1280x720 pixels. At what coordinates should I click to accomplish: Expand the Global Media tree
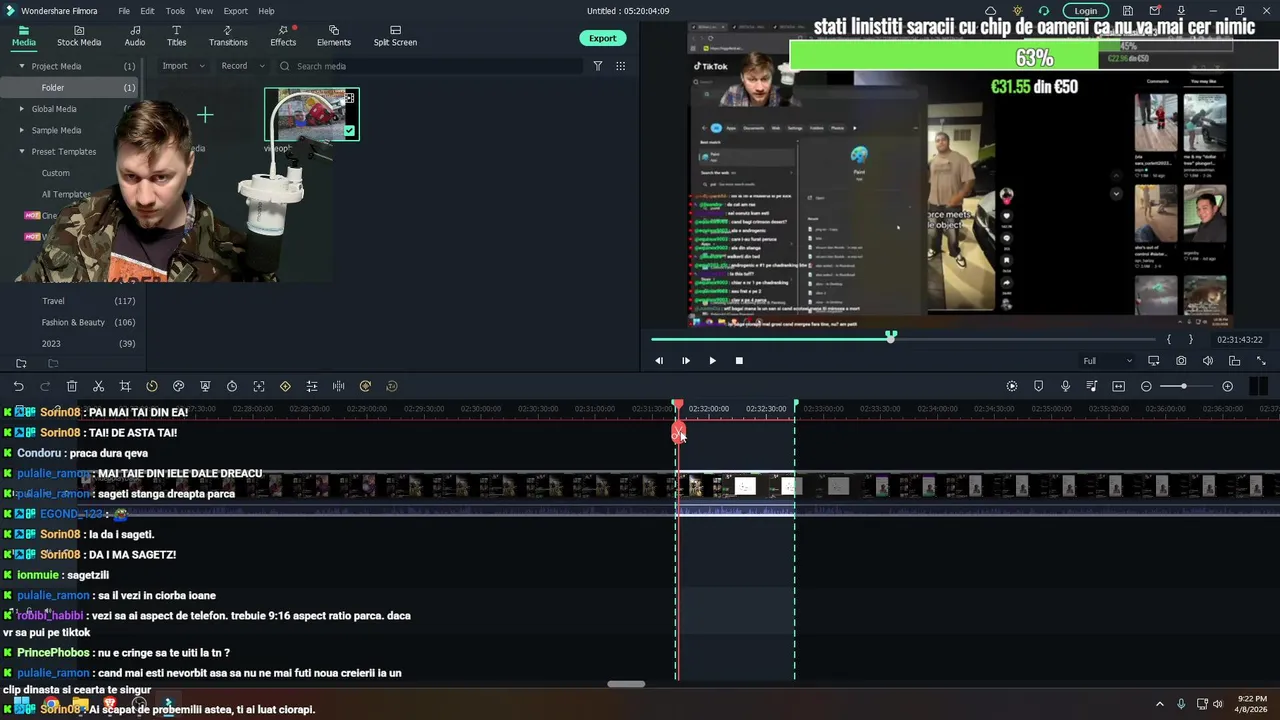pyautogui.click(x=22, y=109)
